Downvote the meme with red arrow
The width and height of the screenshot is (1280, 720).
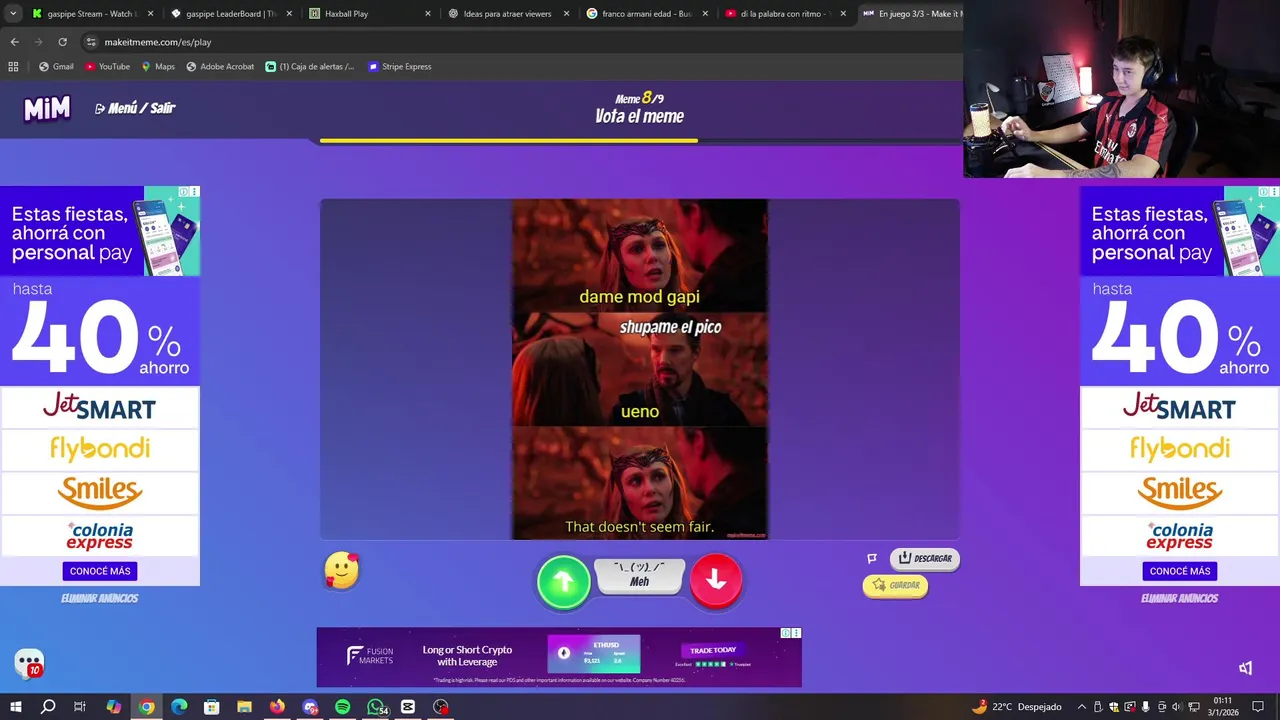(716, 580)
